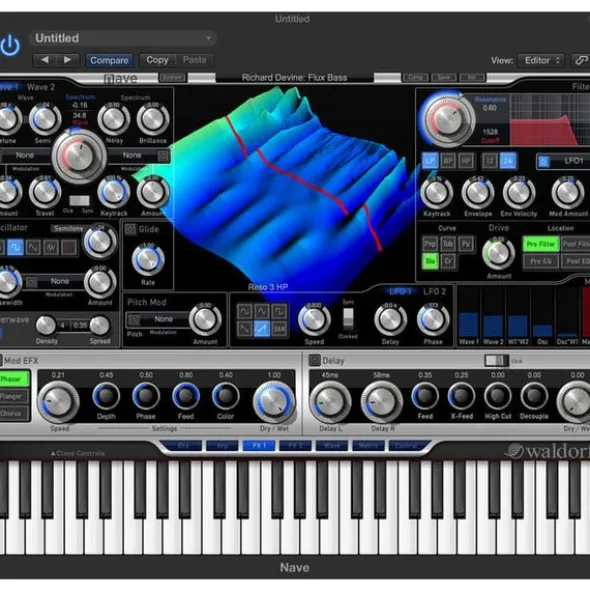Click the Paste button

pos(195,60)
